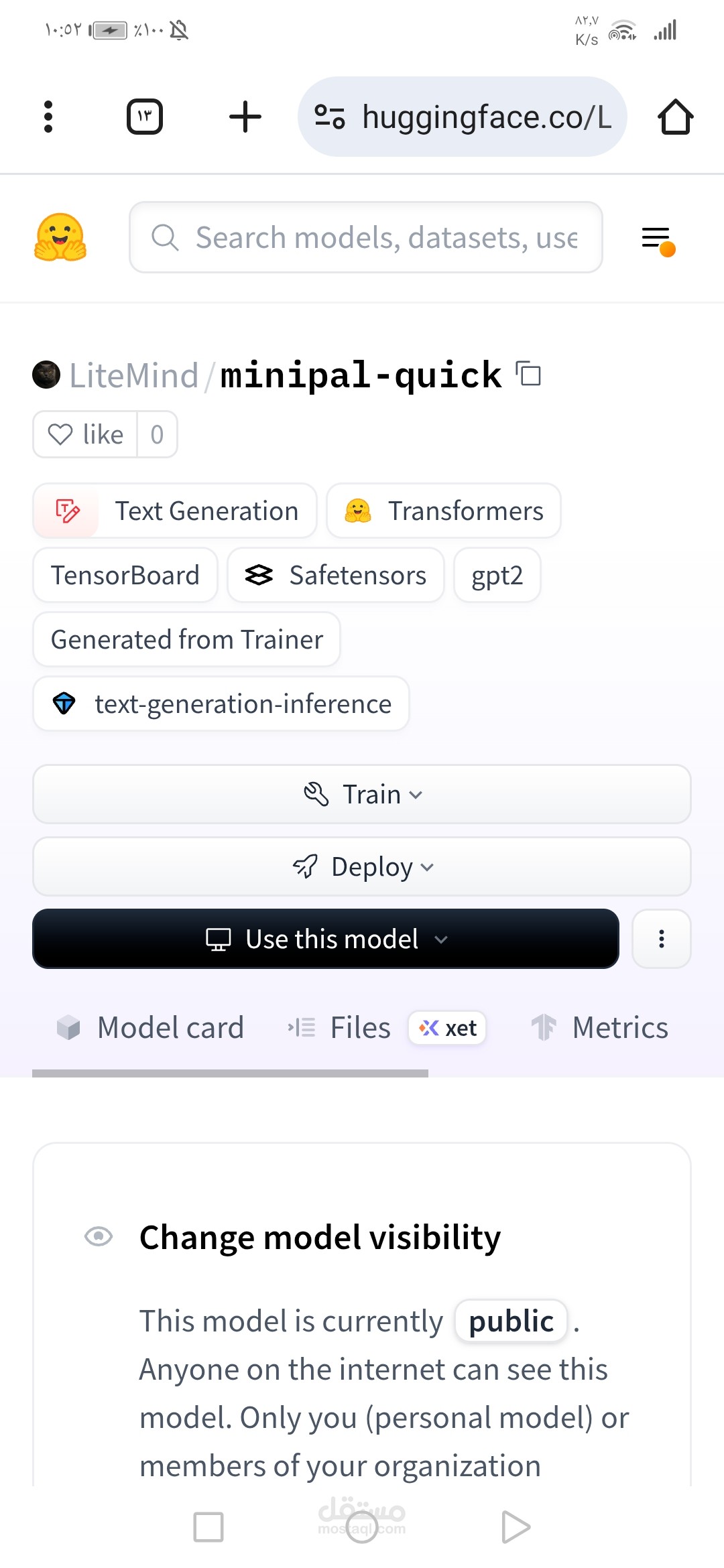Copy the model name minipal-quick
The image size is (724, 1568).
point(528,374)
